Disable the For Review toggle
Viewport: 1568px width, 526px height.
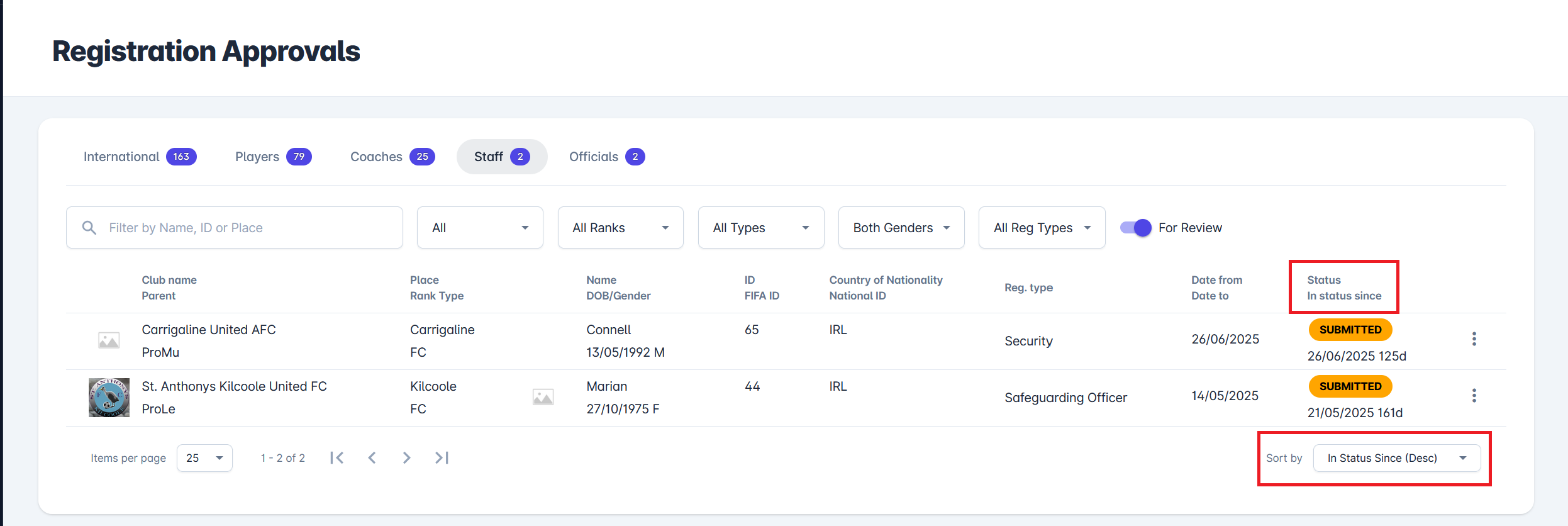tap(1135, 228)
